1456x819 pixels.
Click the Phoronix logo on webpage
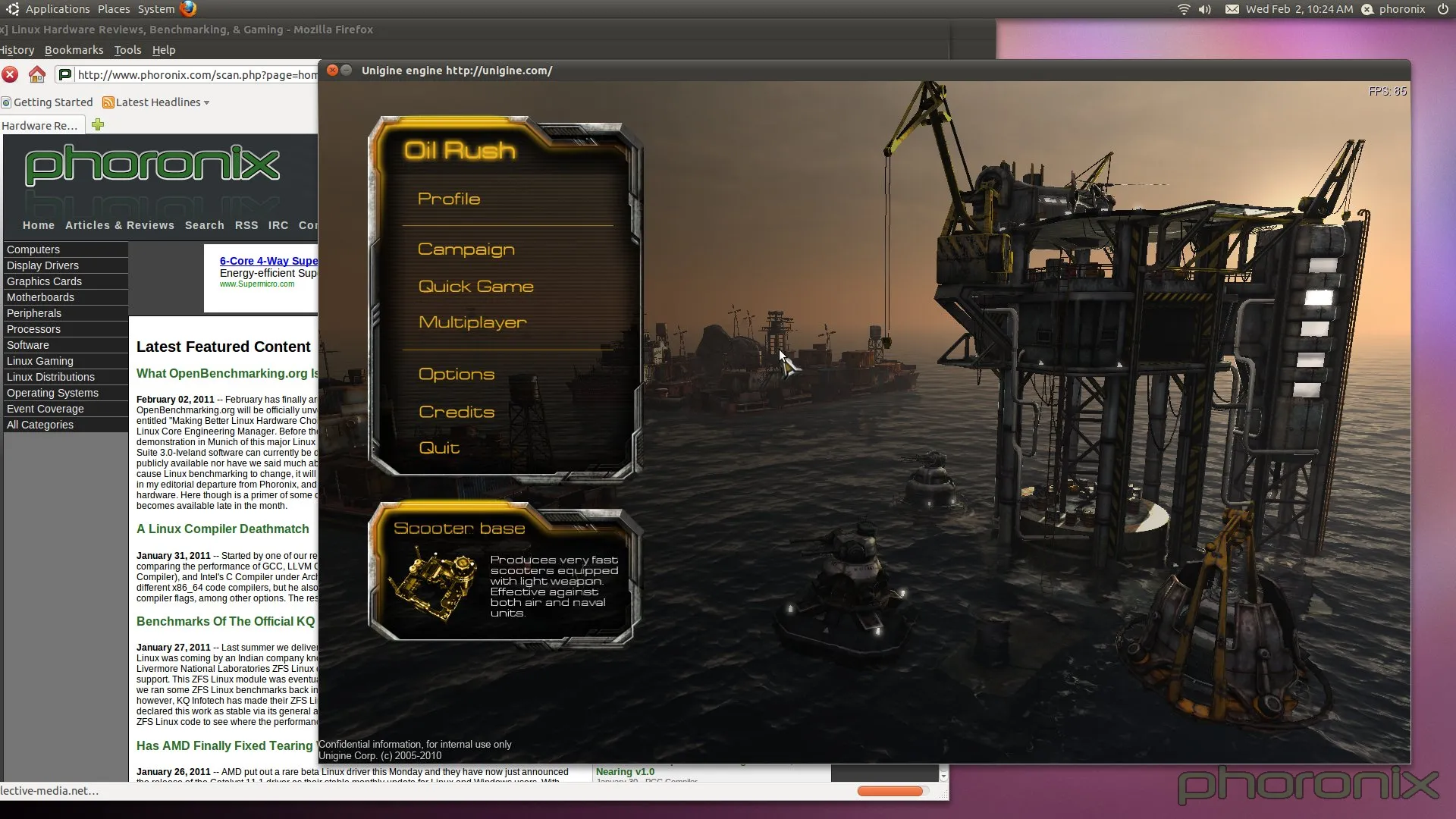(x=152, y=165)
